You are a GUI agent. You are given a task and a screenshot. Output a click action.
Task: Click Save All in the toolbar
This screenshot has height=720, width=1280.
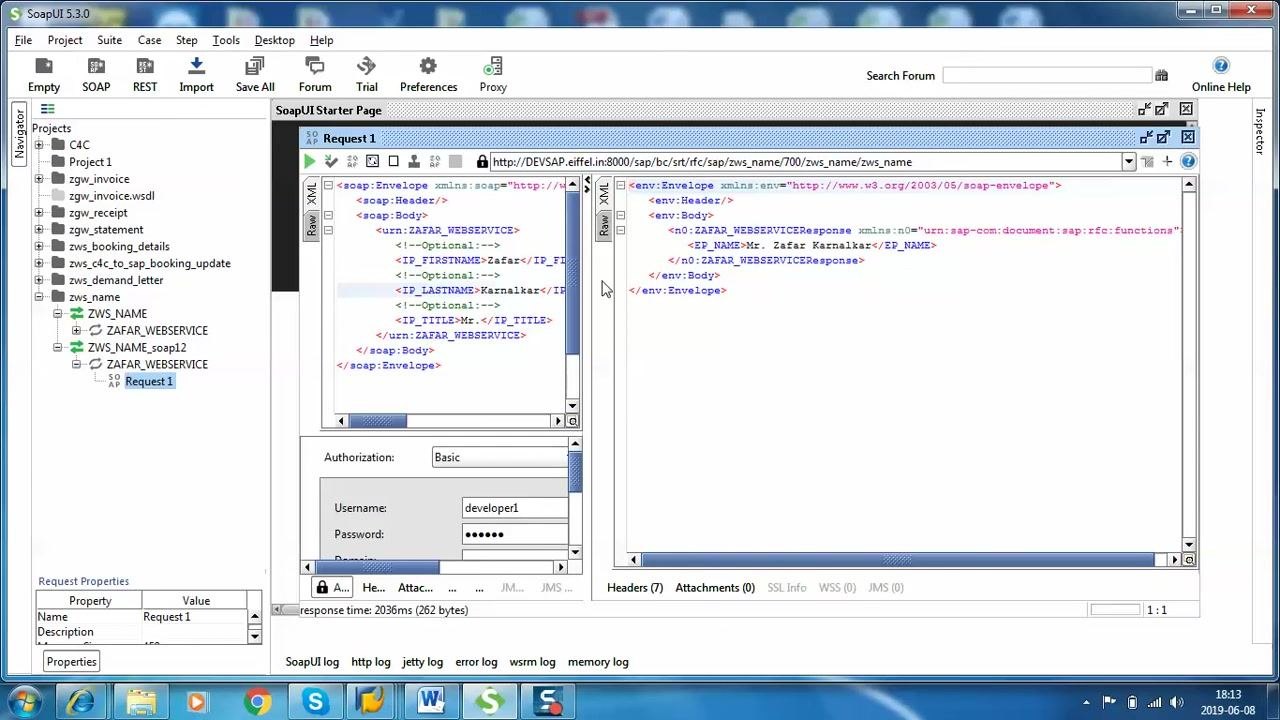[x=255, y=75]
